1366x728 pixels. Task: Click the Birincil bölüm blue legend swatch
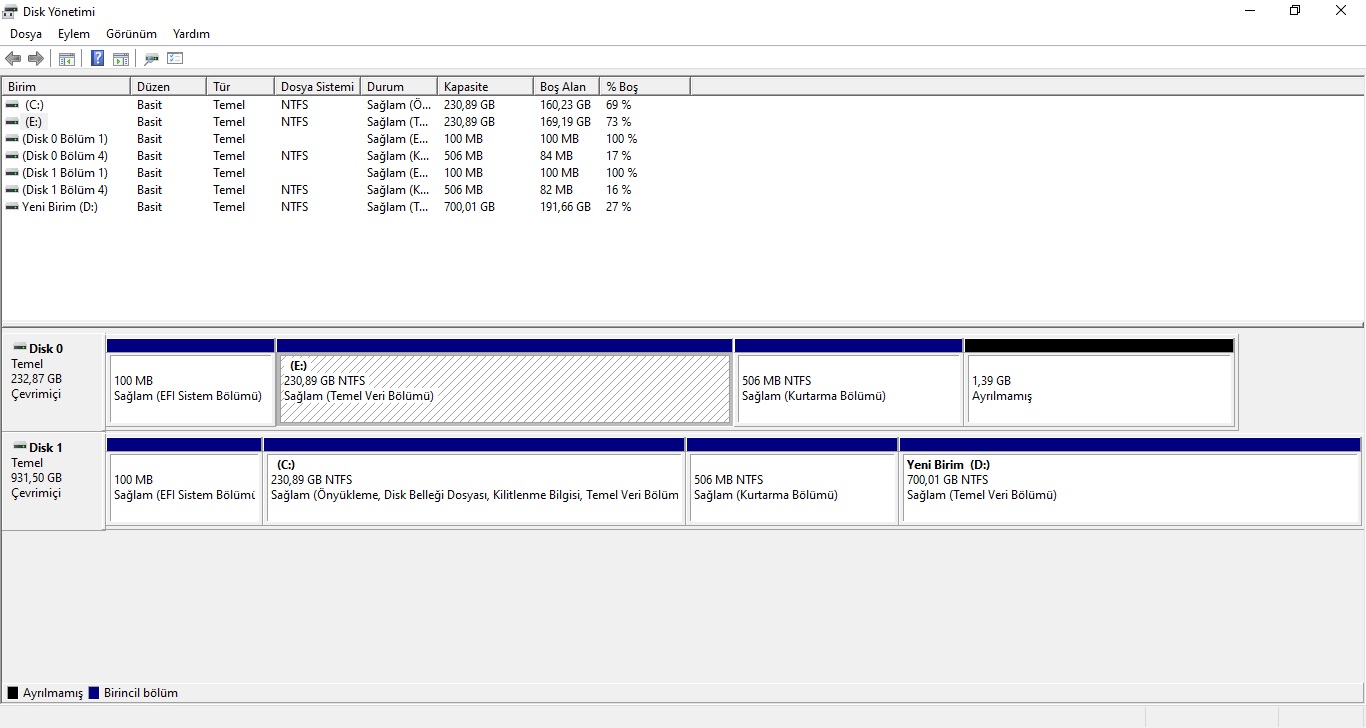(x=94, y=693)
